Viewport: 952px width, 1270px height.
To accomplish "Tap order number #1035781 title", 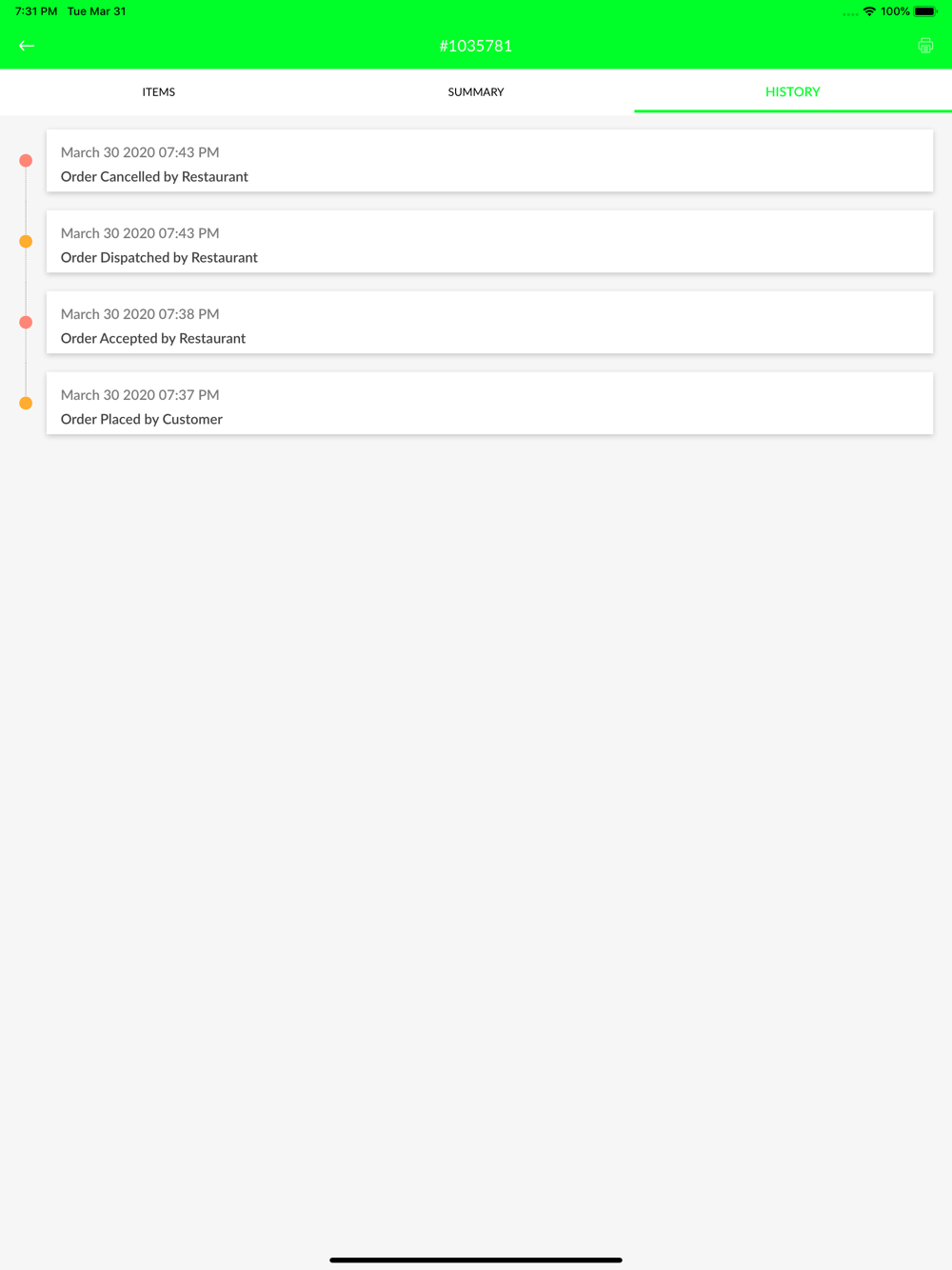I will [x=476, y=46].
